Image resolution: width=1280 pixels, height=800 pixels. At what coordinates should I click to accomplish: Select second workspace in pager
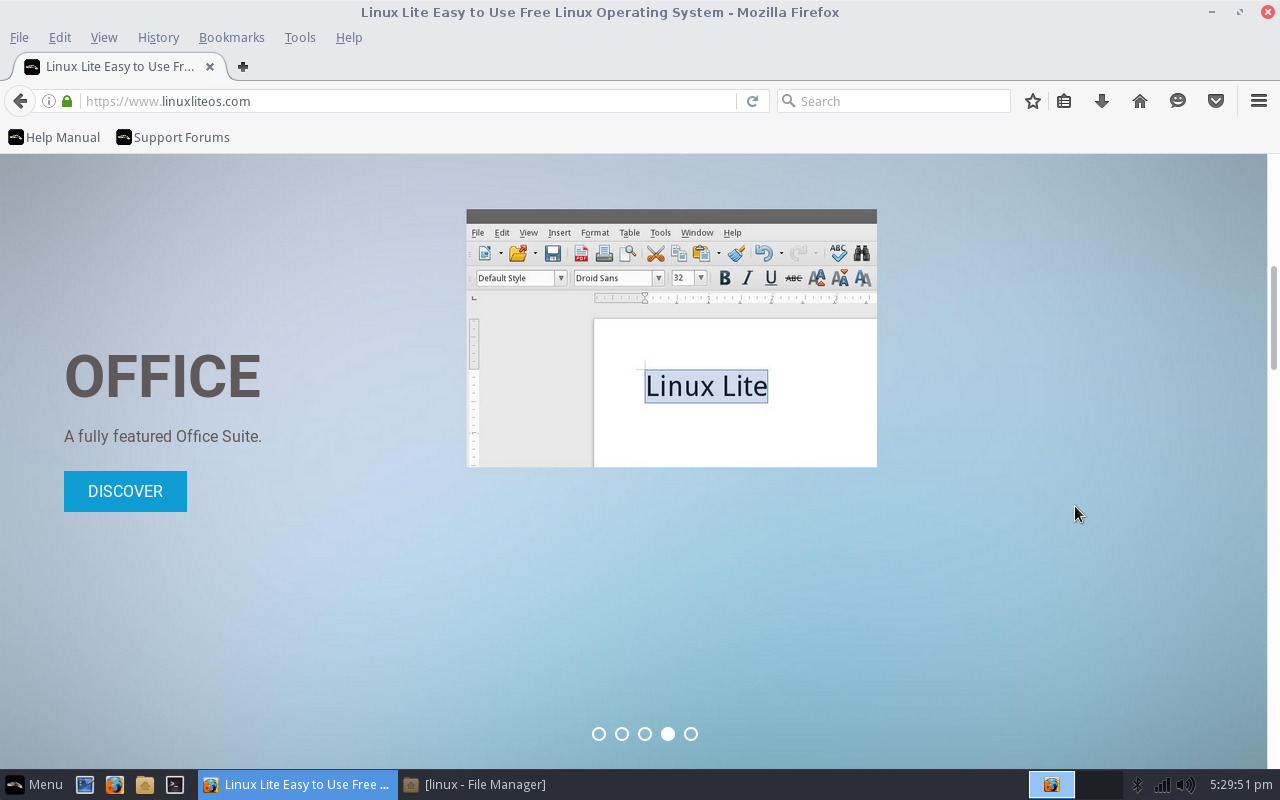1099,784
